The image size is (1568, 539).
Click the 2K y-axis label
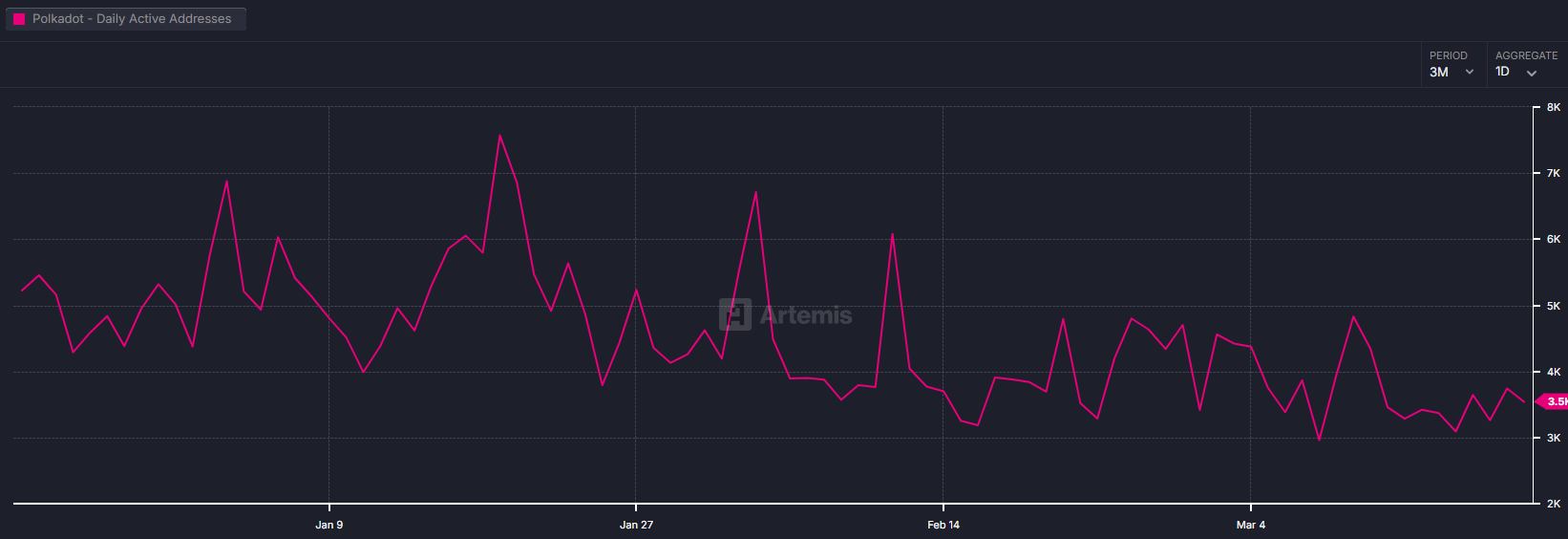pyautogui.click(x=1554, y=504)
